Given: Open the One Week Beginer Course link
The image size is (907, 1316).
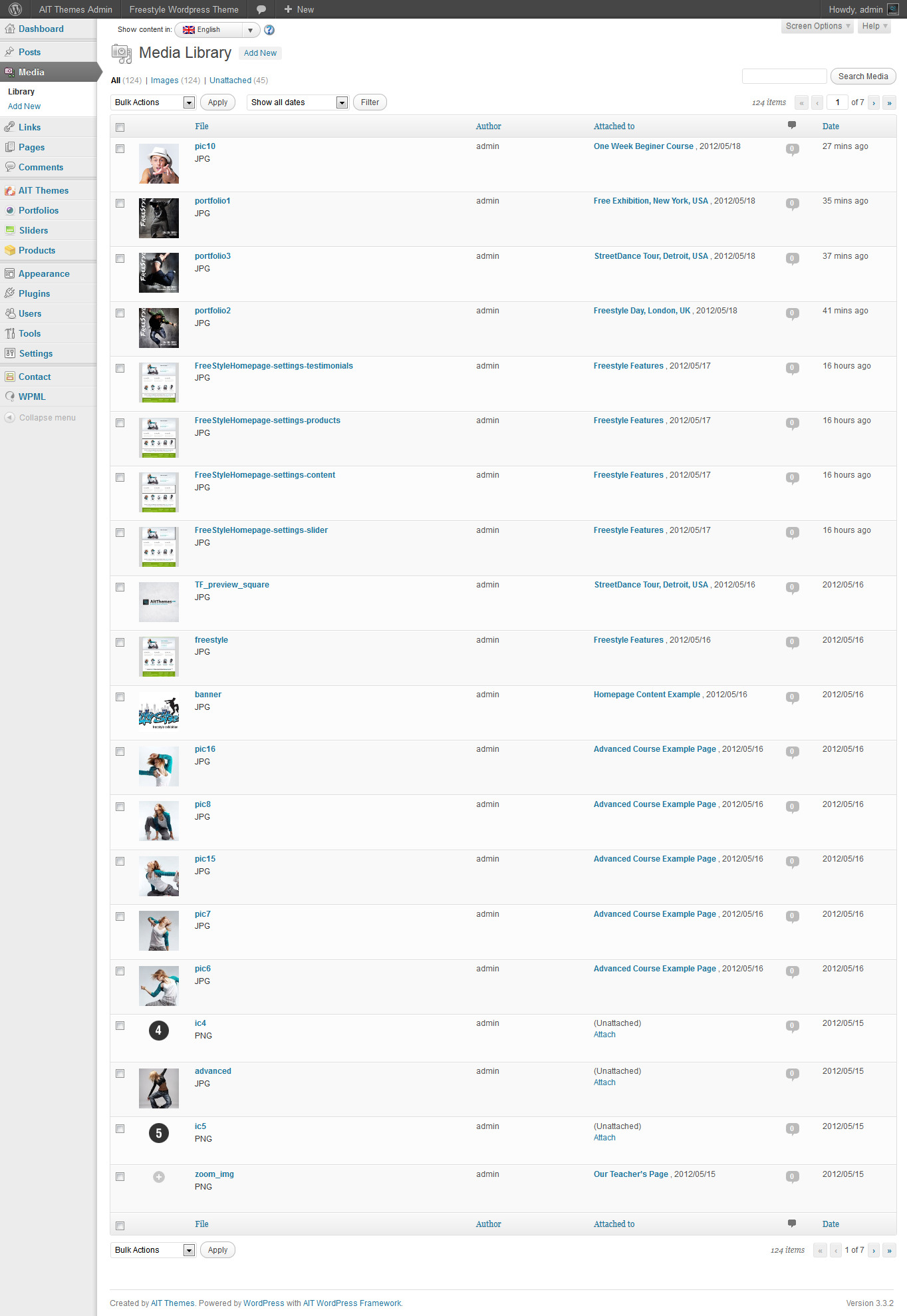Looking at the screenshot, I should click(644, 146).
